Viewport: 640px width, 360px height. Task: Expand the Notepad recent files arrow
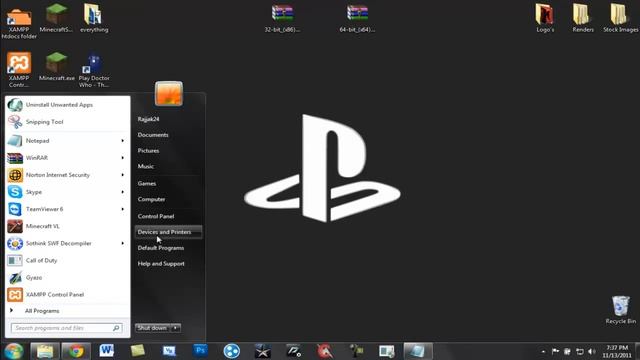[122, 141]
